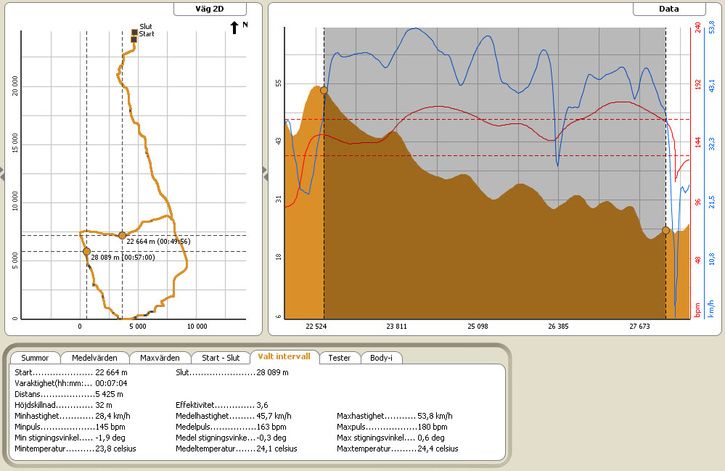The width and height of the screenshot is (725, 471).
Task: Click the north arrow compass icon
Action: point(234,27)
